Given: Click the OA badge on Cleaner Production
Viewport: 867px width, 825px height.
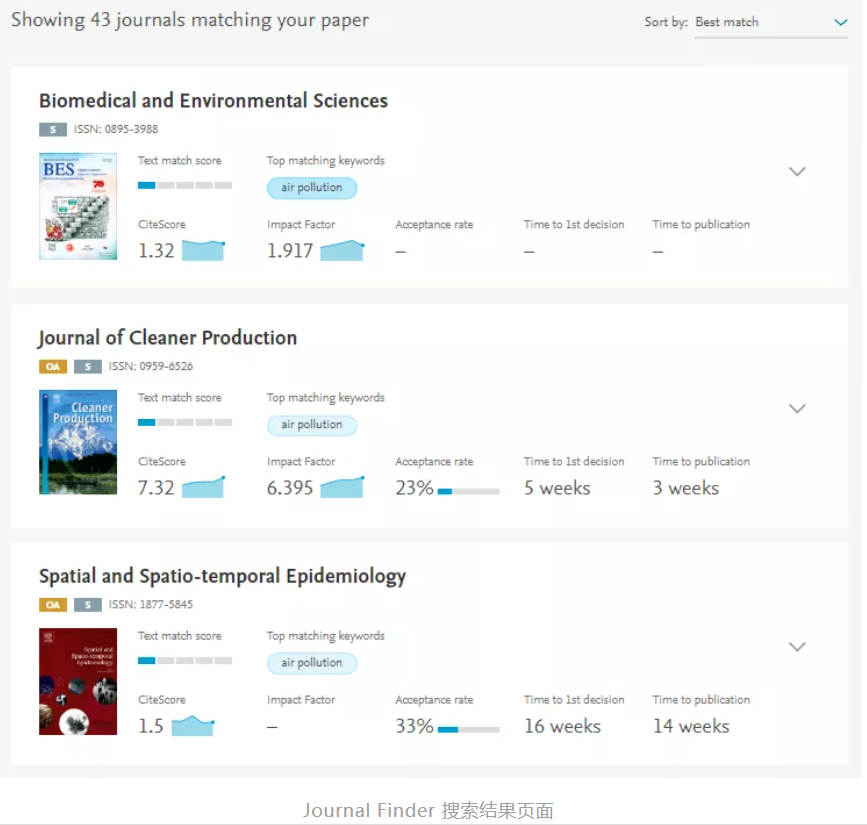Looking at the screenshot, I should 53,367.
